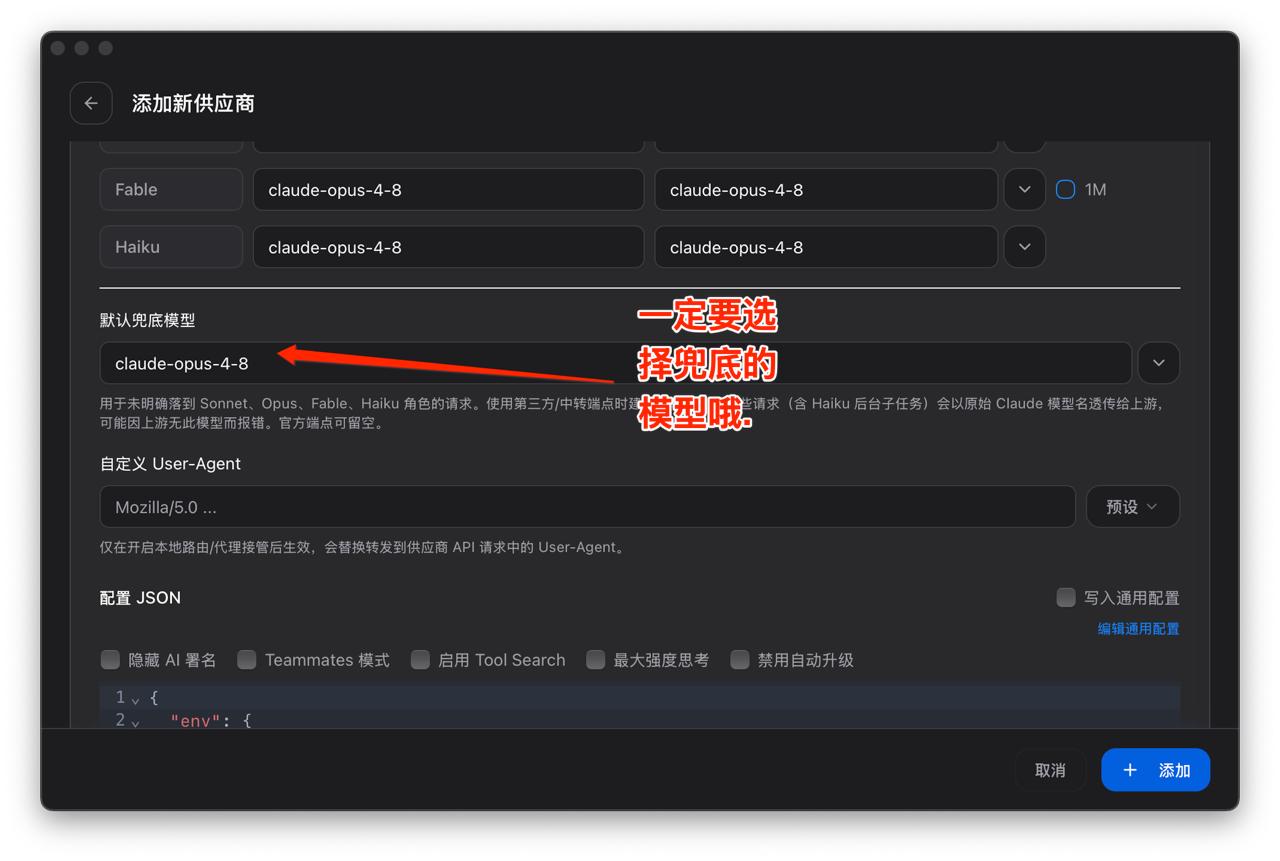Click the 添加新供应商 title
Viewport: 1280px width, 861px height.
pos(193,103)
